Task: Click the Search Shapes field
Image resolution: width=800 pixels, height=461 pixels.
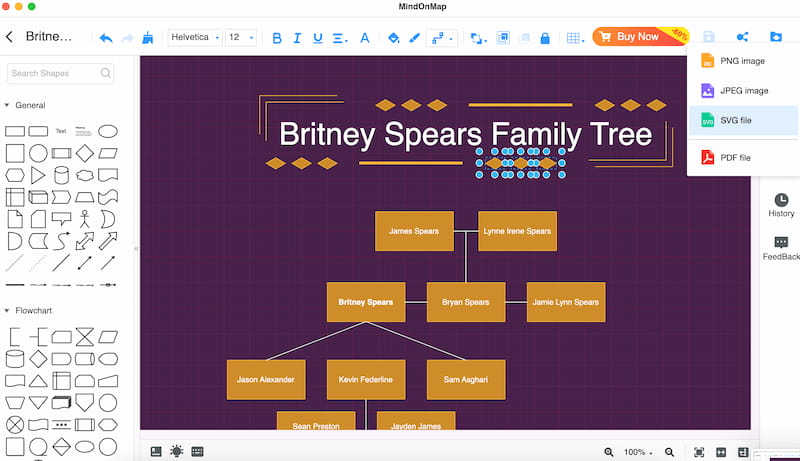Action: tap(60, 73)
